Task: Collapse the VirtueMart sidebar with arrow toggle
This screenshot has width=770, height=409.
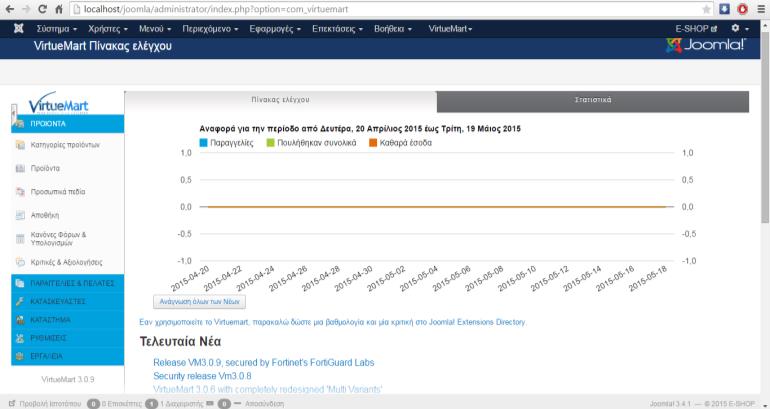Action: pos(14,112)
